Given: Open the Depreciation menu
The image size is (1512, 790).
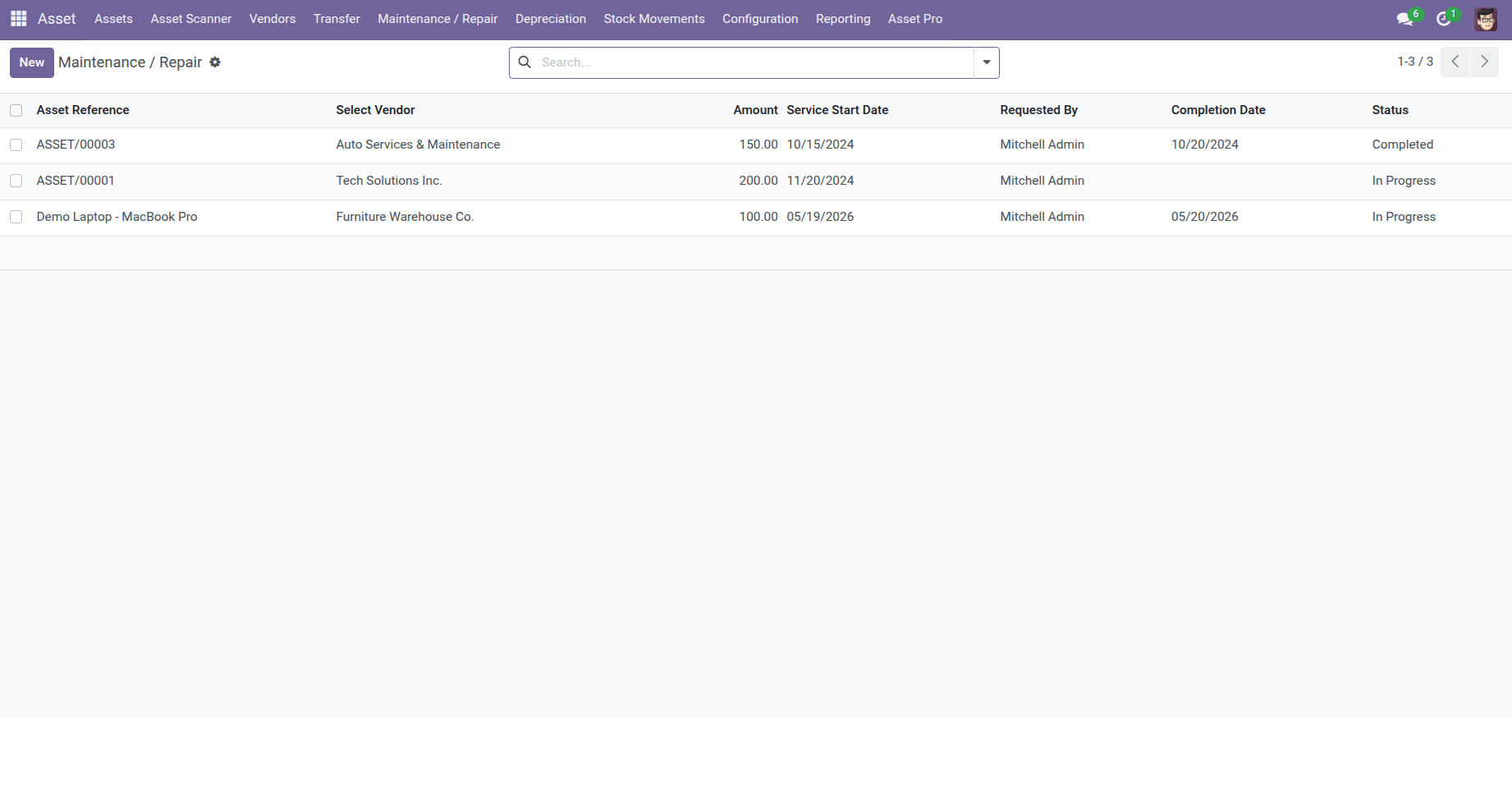Looking at the screenshot, I should click(551, 19).
